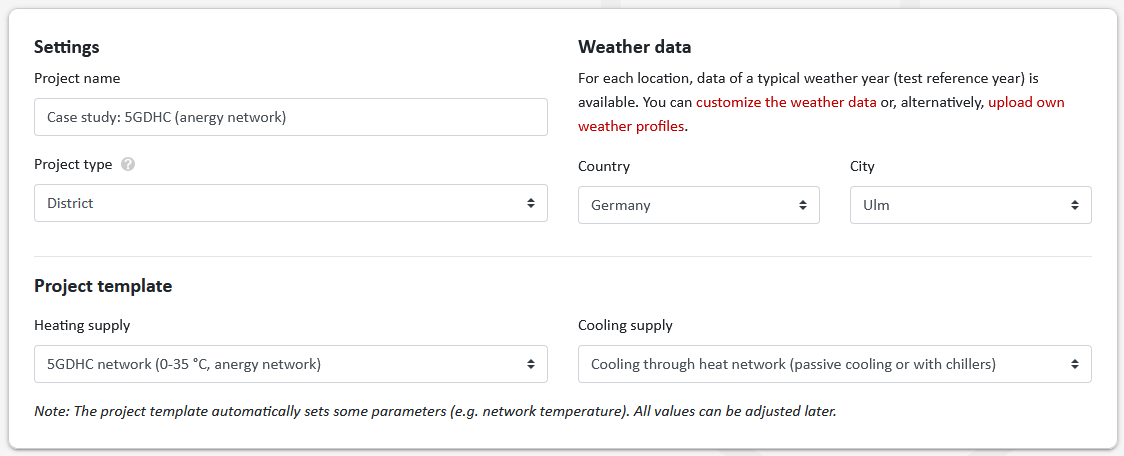Edit the Project name input field
This screenshot has width=1124, height=456.
291,118
